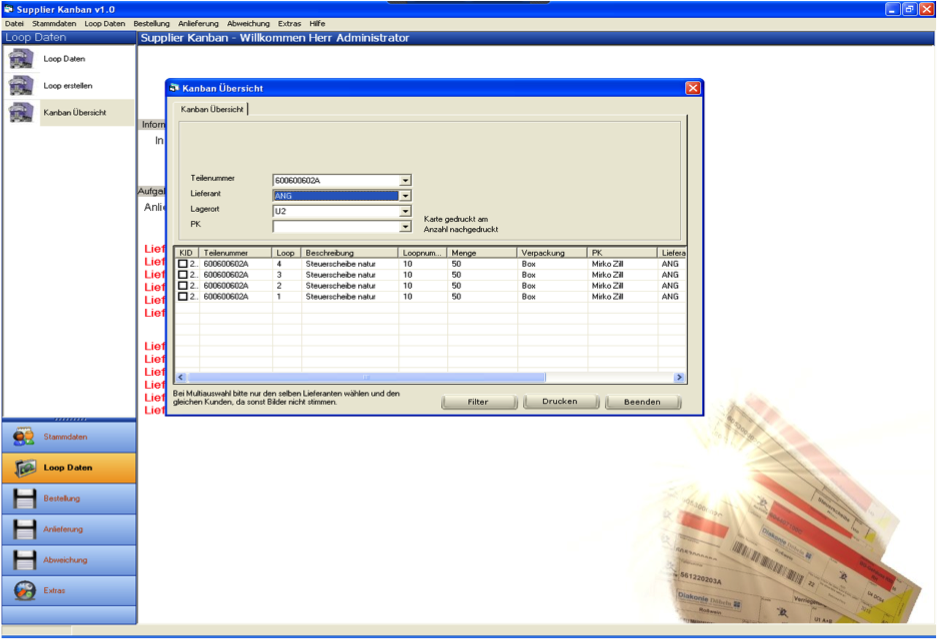Select the Anlieferung floppy disk icon

click(x=25, y=529)
